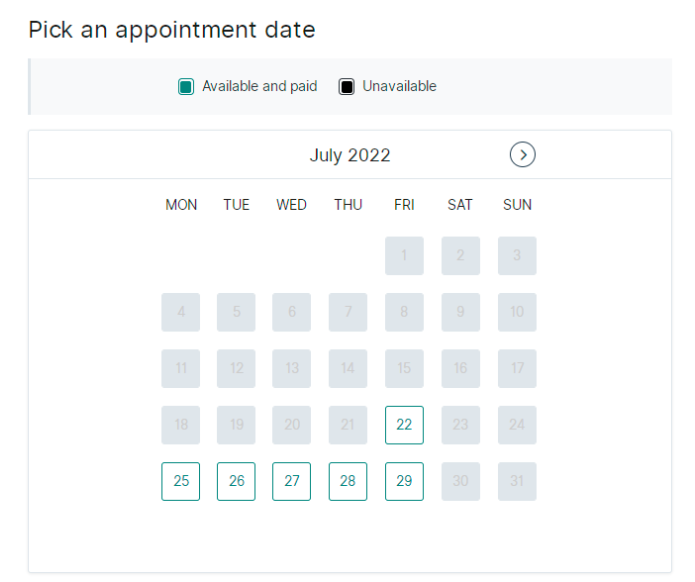This screenshot has width=695, height=582.
Task: Go to next month with arrow icon
Action: click(523, 155)
